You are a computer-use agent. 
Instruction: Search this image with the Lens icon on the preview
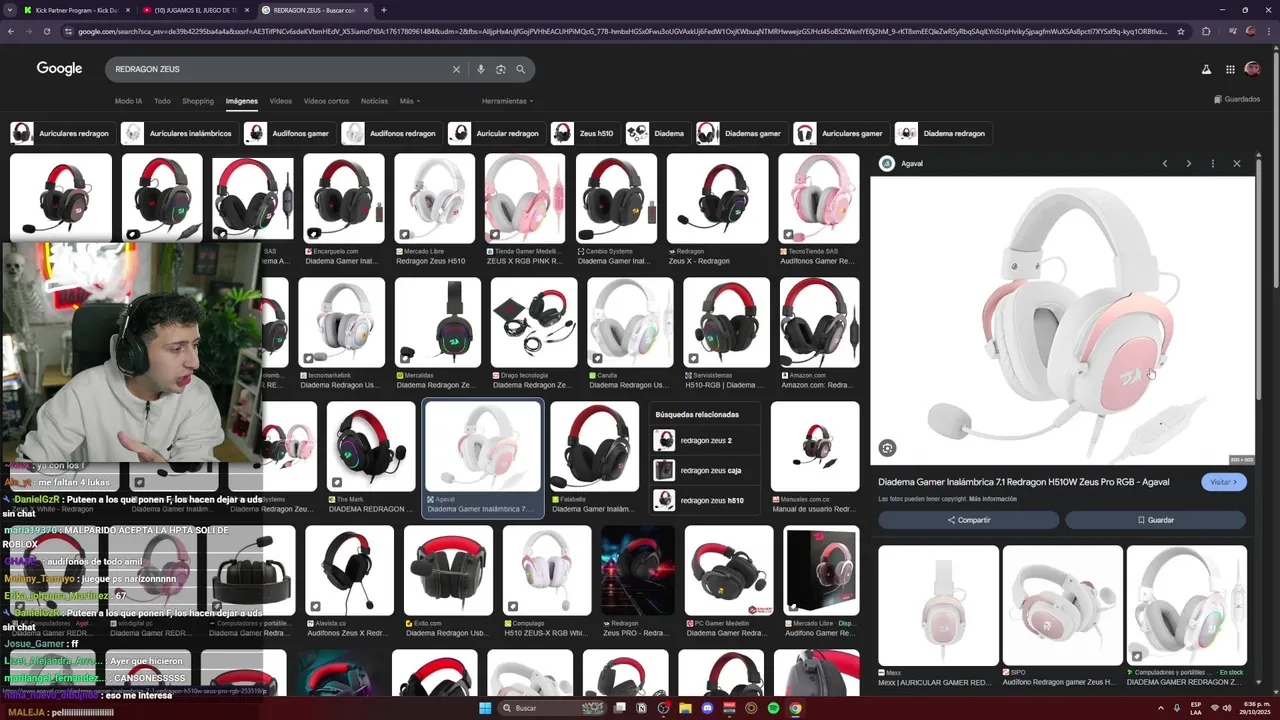(x=887, y=448)
